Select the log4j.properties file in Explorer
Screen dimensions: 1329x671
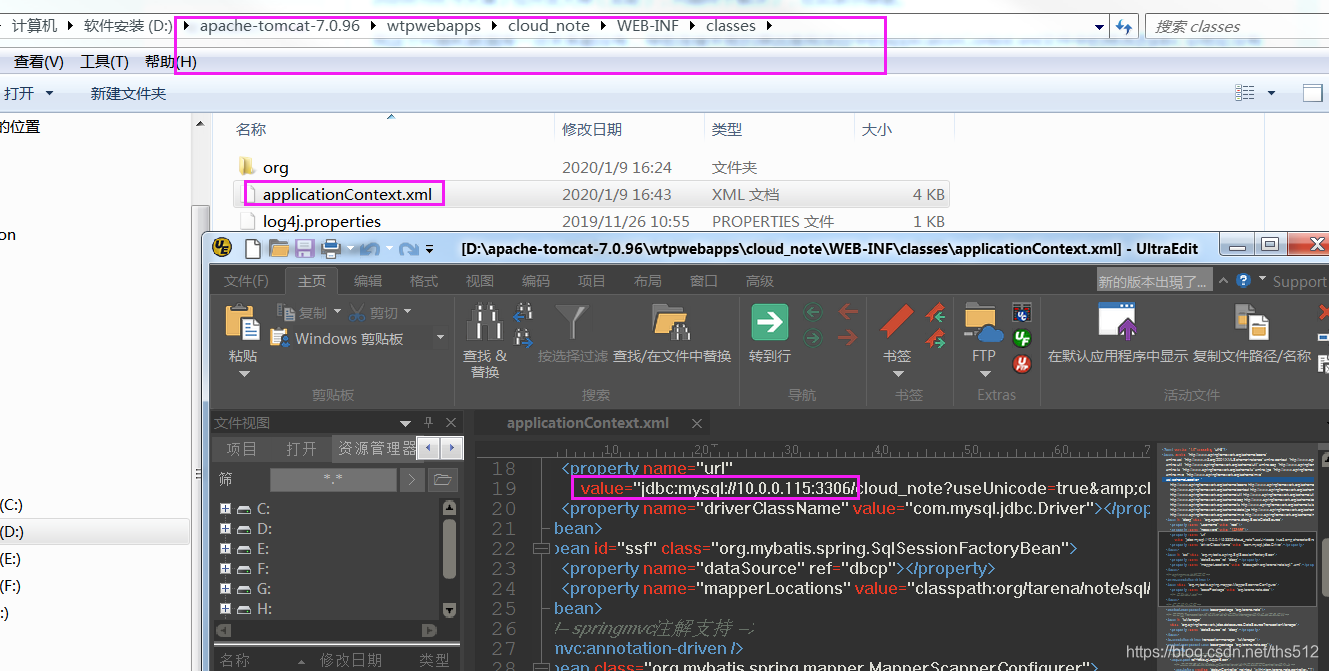[322, 221]
